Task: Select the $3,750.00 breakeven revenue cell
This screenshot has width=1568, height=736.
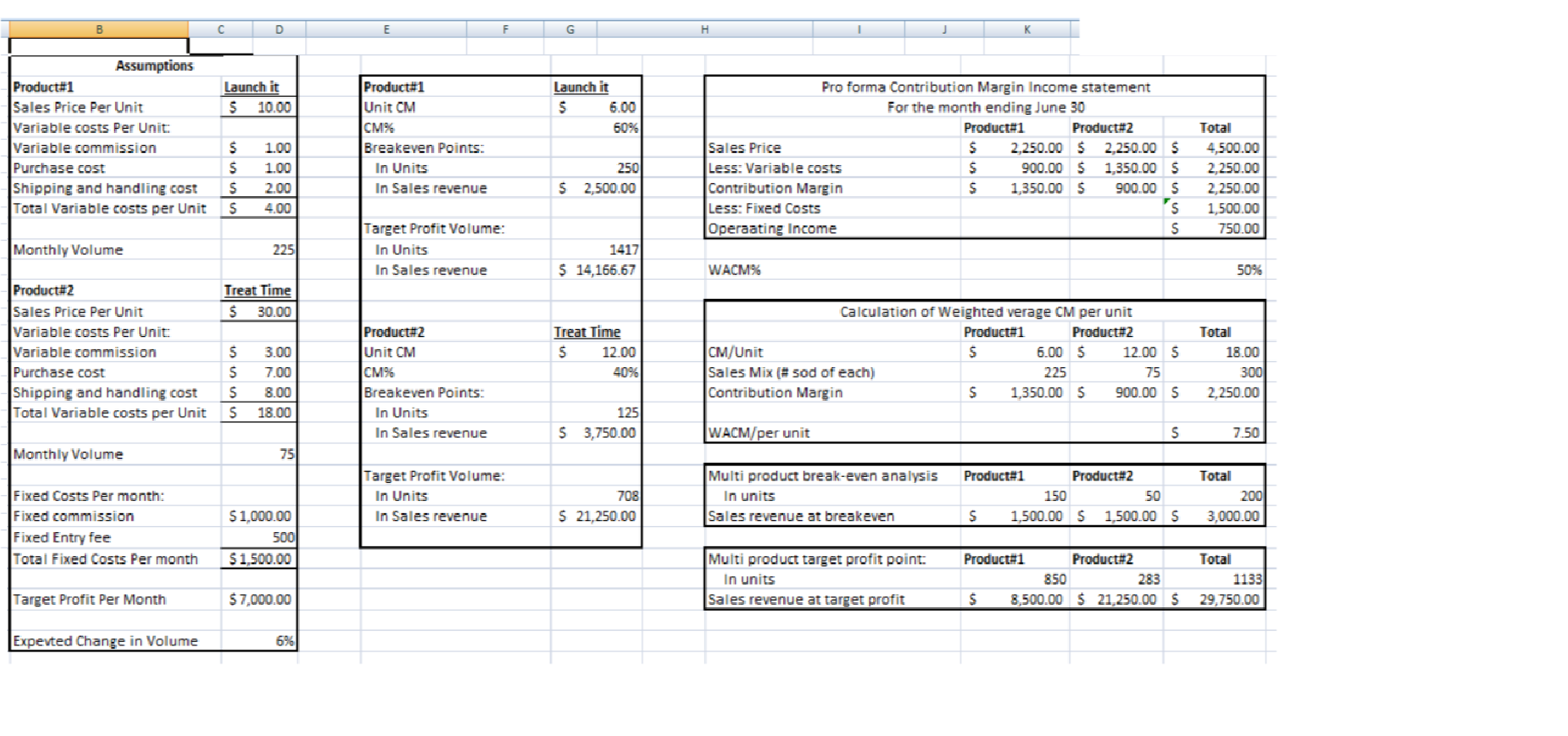Action: pyautogui.click(x=596, y=433)
